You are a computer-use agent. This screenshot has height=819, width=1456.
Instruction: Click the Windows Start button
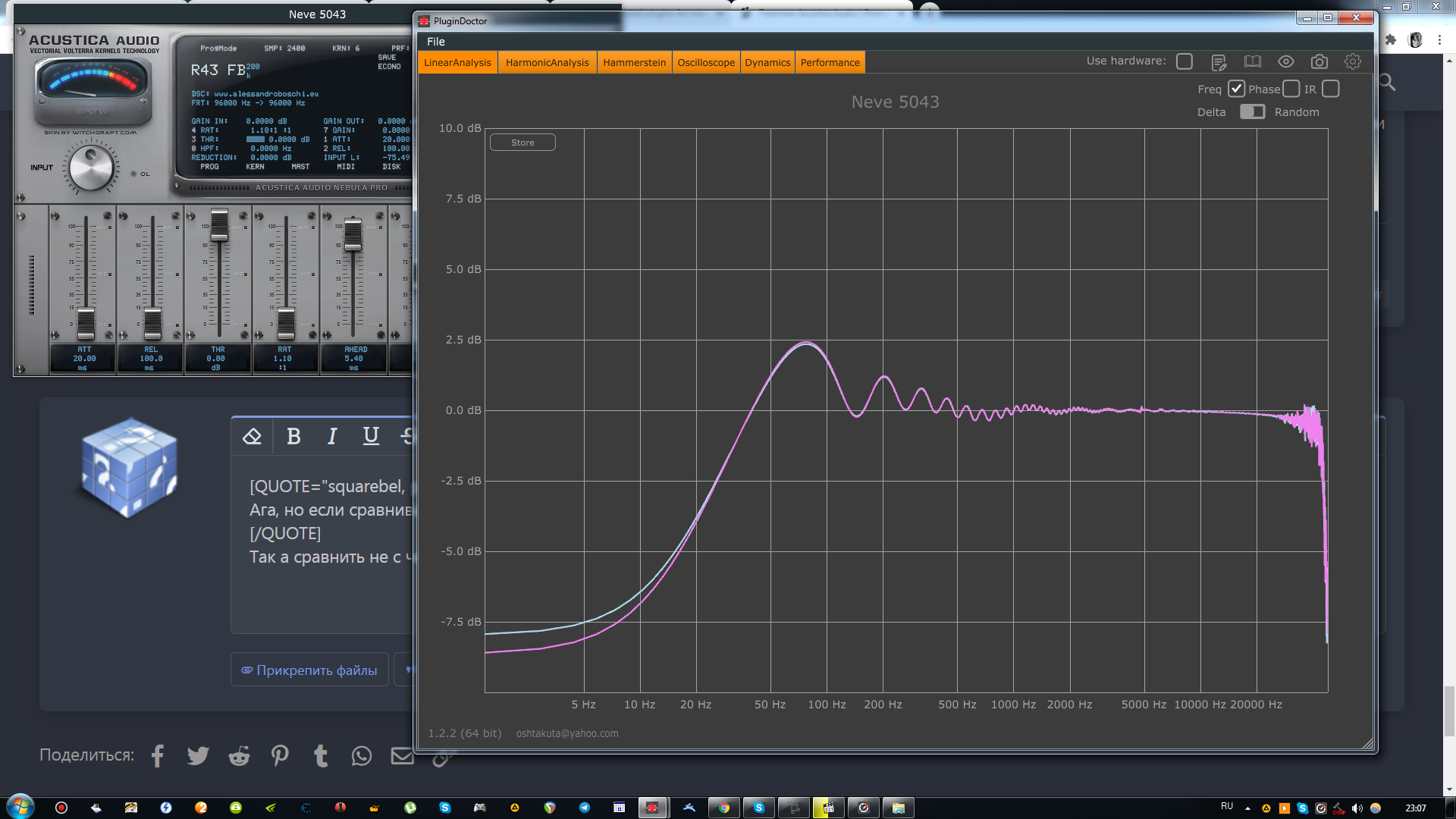20,807
